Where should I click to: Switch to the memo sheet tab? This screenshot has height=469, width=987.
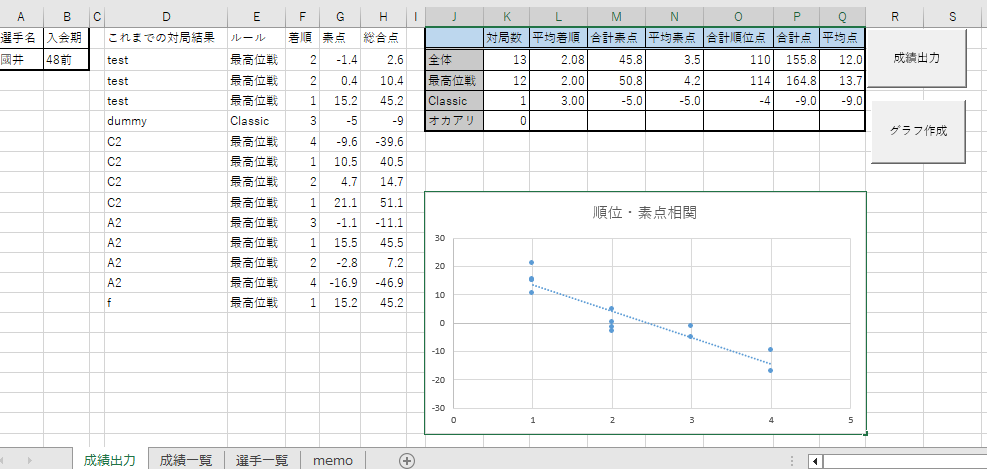(x=333, y=460)
